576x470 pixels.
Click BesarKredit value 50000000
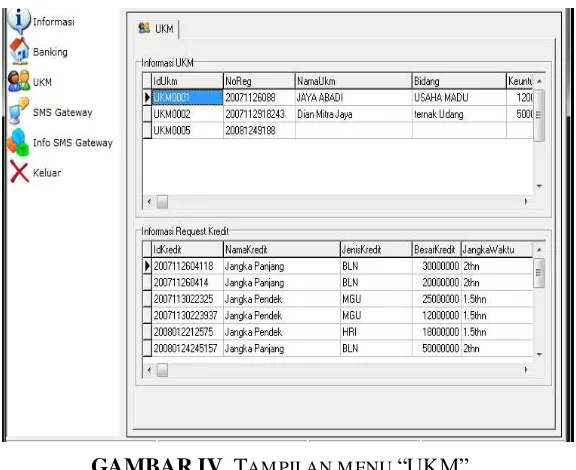436,348
